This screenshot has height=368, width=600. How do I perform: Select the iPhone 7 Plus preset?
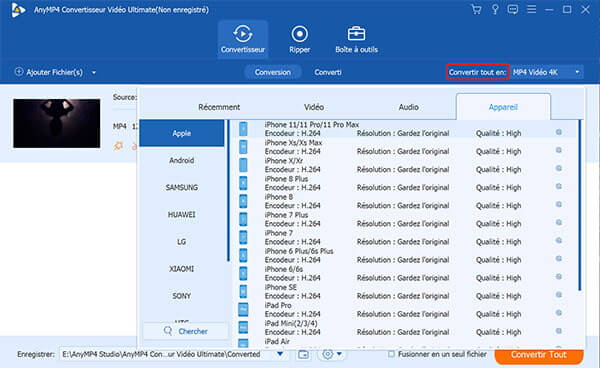coord(404,219)
